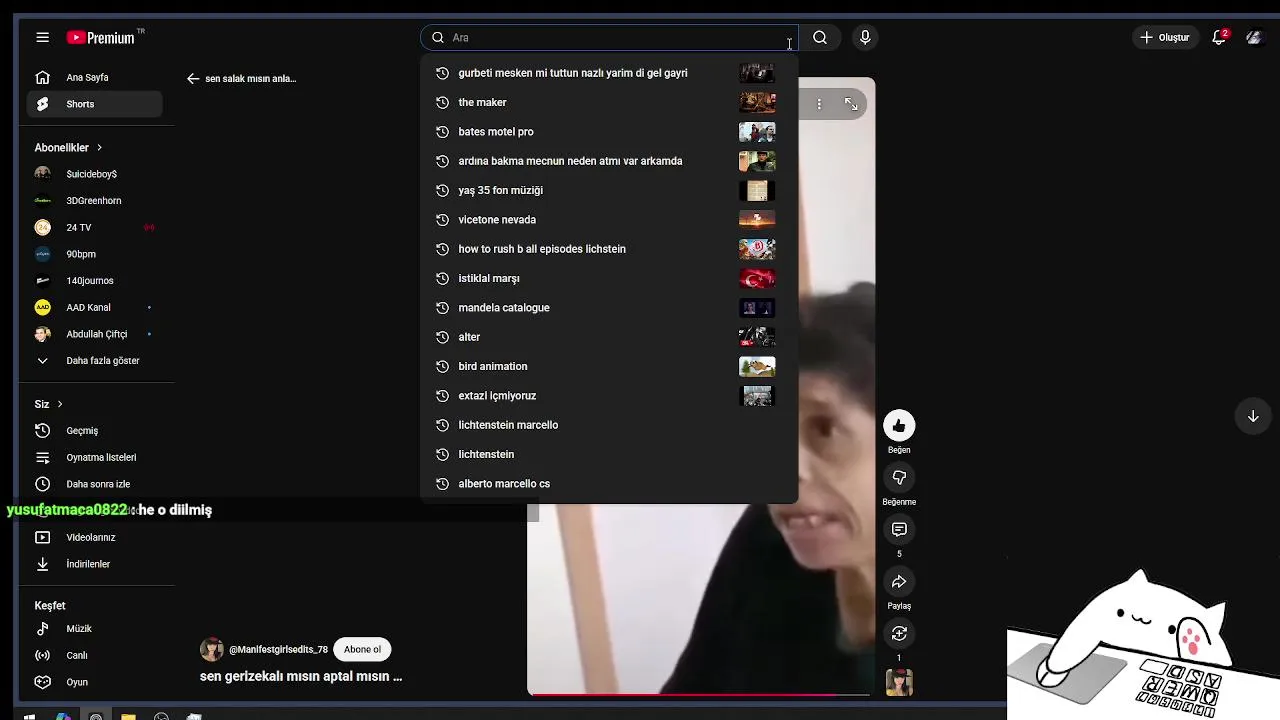Screen dimensions: 1280x720
Task: Open İndirilenler downloads
Action: [95, 564]
